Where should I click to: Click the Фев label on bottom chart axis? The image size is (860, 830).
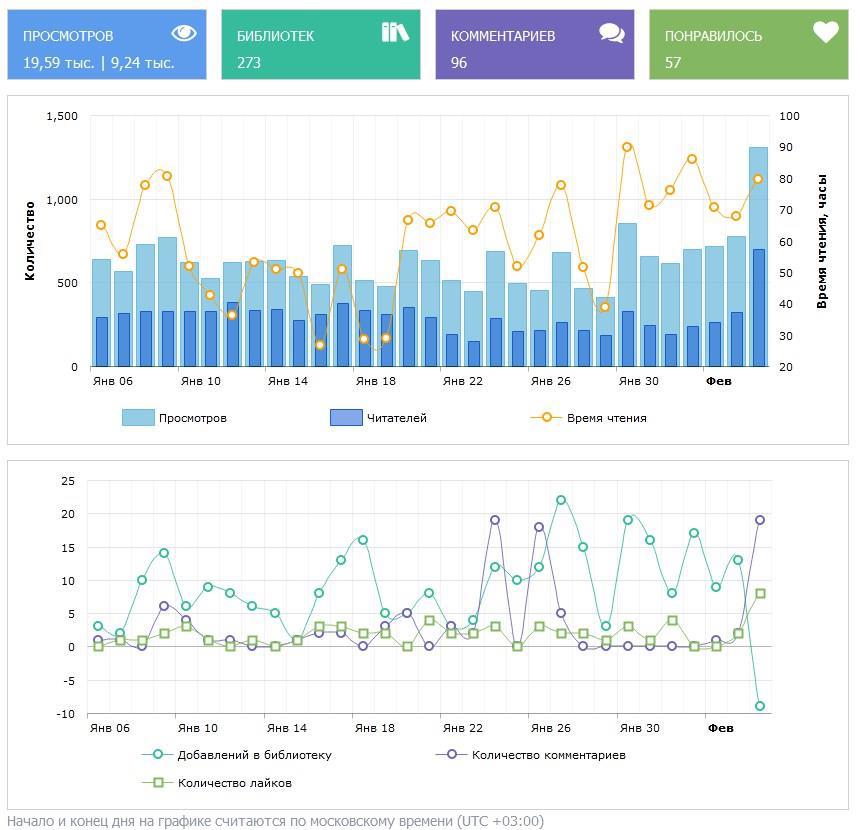pos(720,728)
